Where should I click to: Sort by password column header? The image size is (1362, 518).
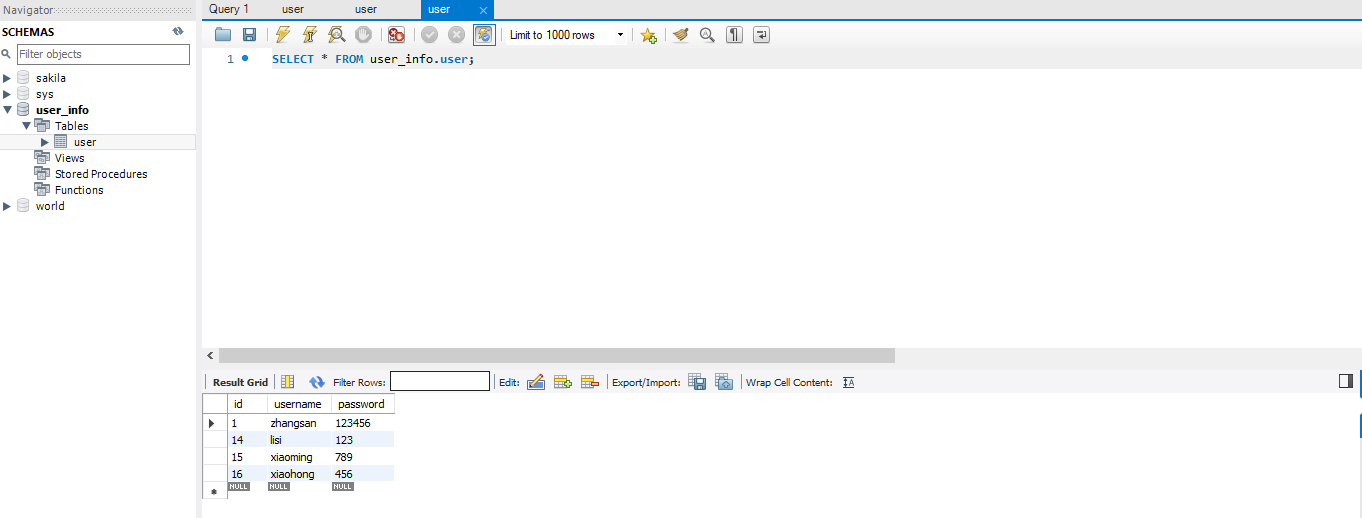pyautogui.click(x=362, y=404)
